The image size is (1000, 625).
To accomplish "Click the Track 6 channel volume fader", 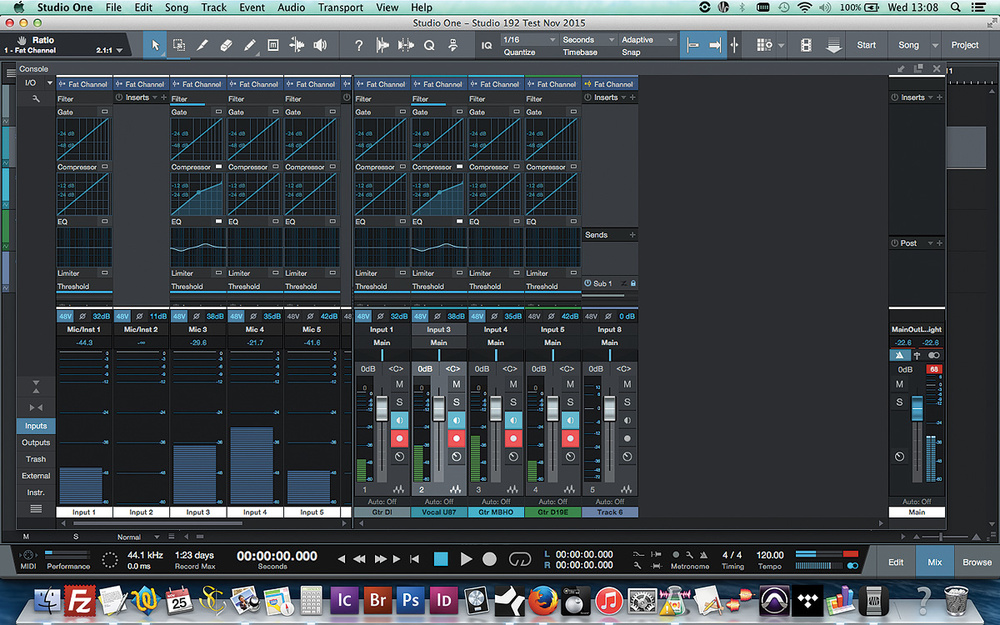I will (x=609, y=410).
